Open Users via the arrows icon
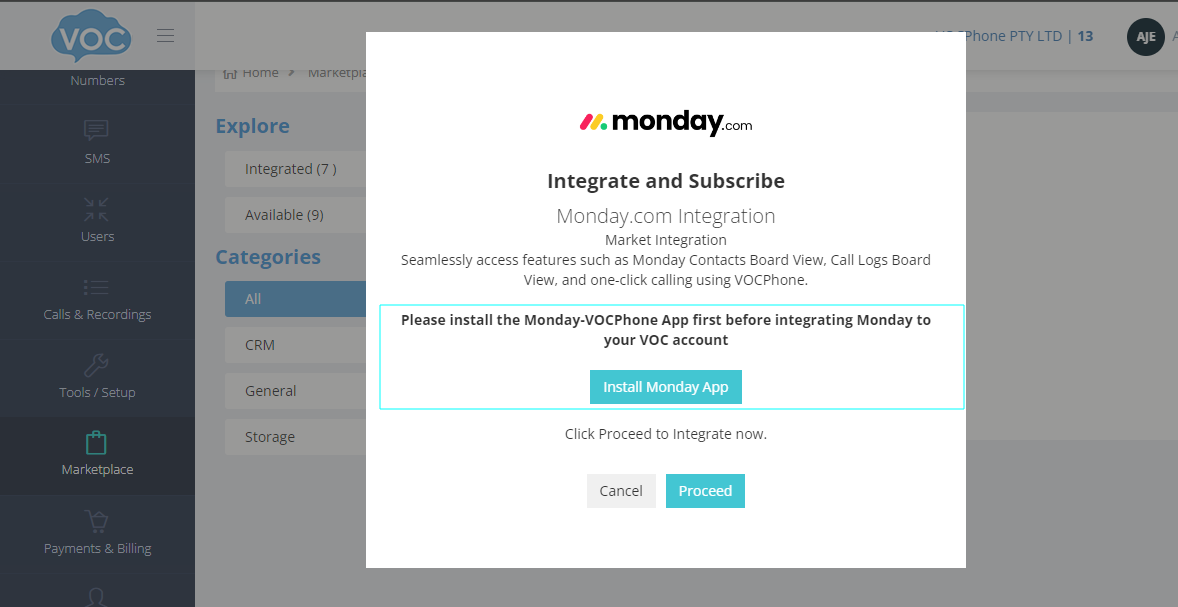This screenshot has height=607, width=1178. (97, 209)
